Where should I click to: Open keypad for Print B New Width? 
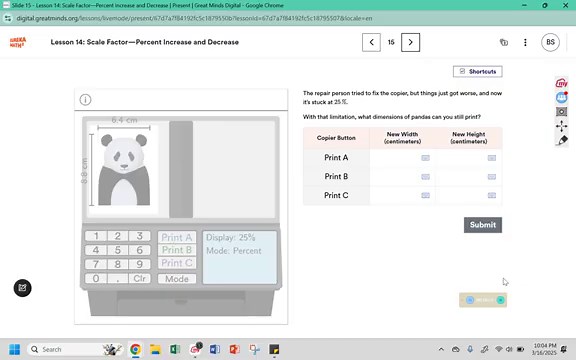425,177
